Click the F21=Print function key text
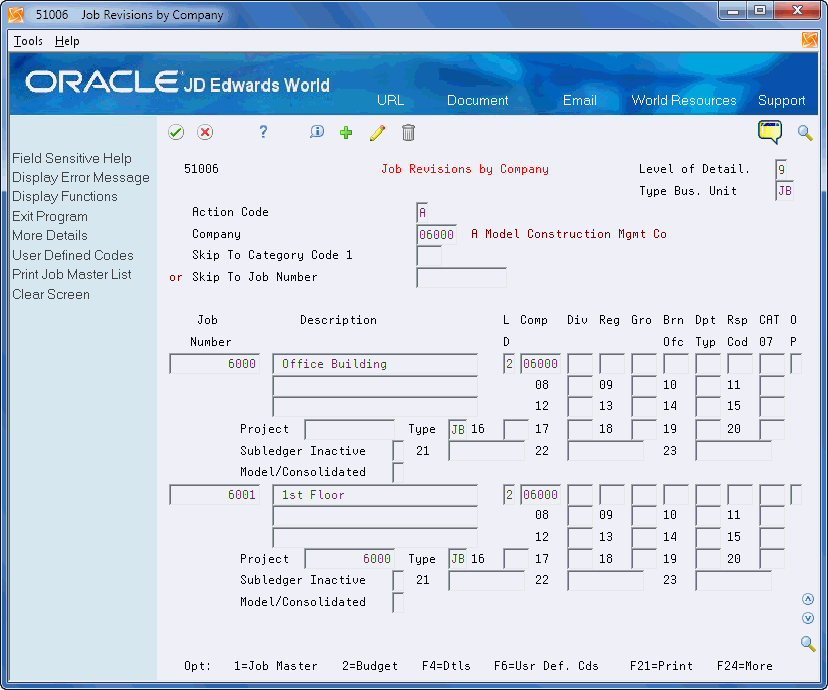 [661, 666]
